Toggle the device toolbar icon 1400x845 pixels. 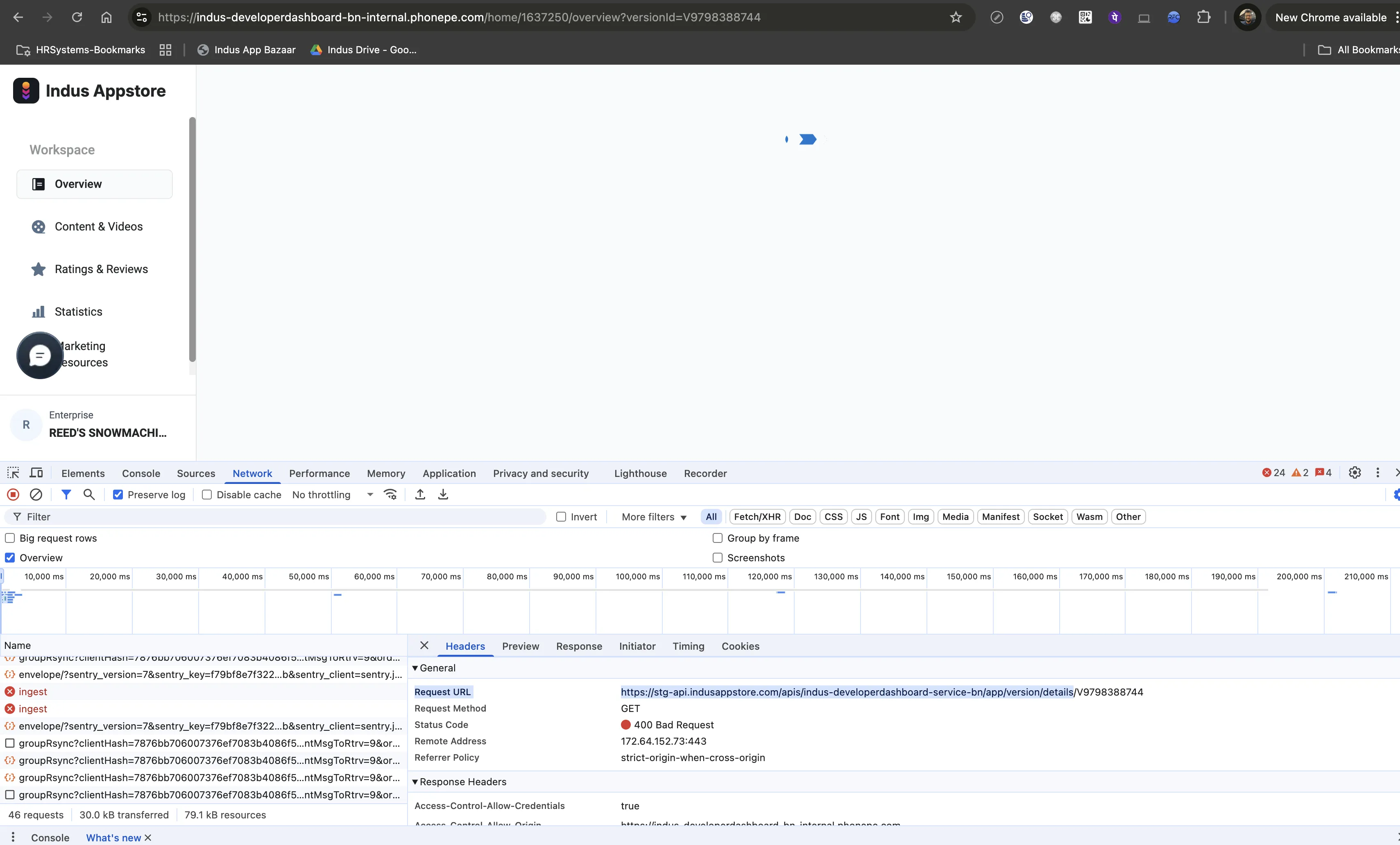(x=36, y=473)
